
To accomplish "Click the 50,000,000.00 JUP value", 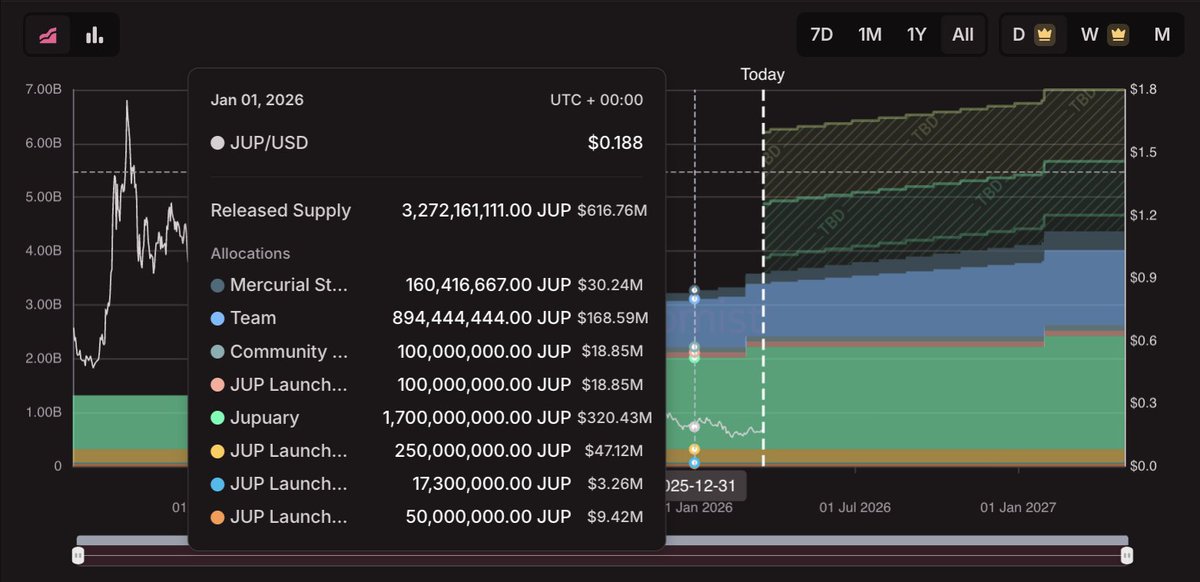I will coord(488,517).
